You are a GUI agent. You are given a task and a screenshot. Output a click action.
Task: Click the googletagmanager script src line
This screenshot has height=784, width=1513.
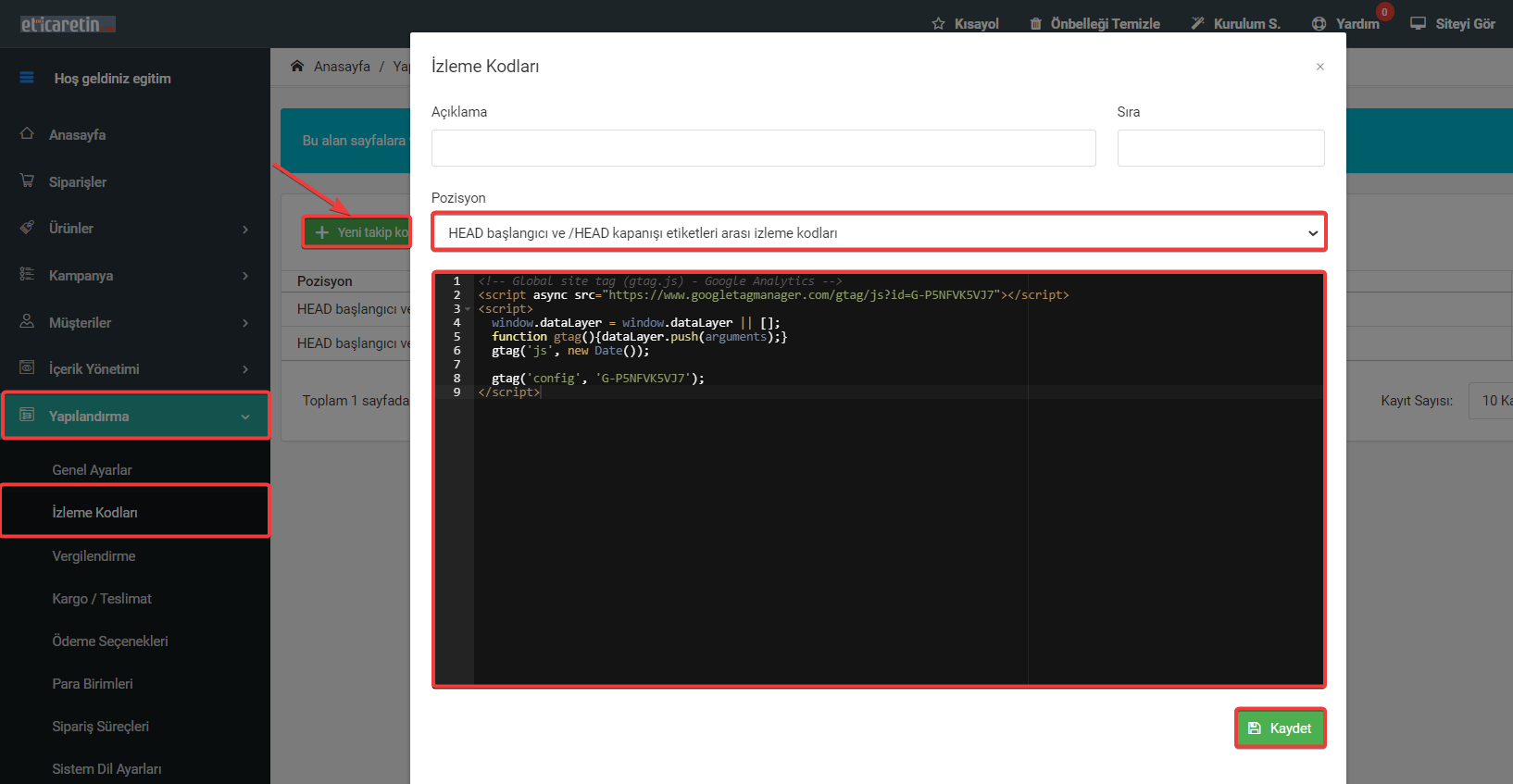point(773,295)
